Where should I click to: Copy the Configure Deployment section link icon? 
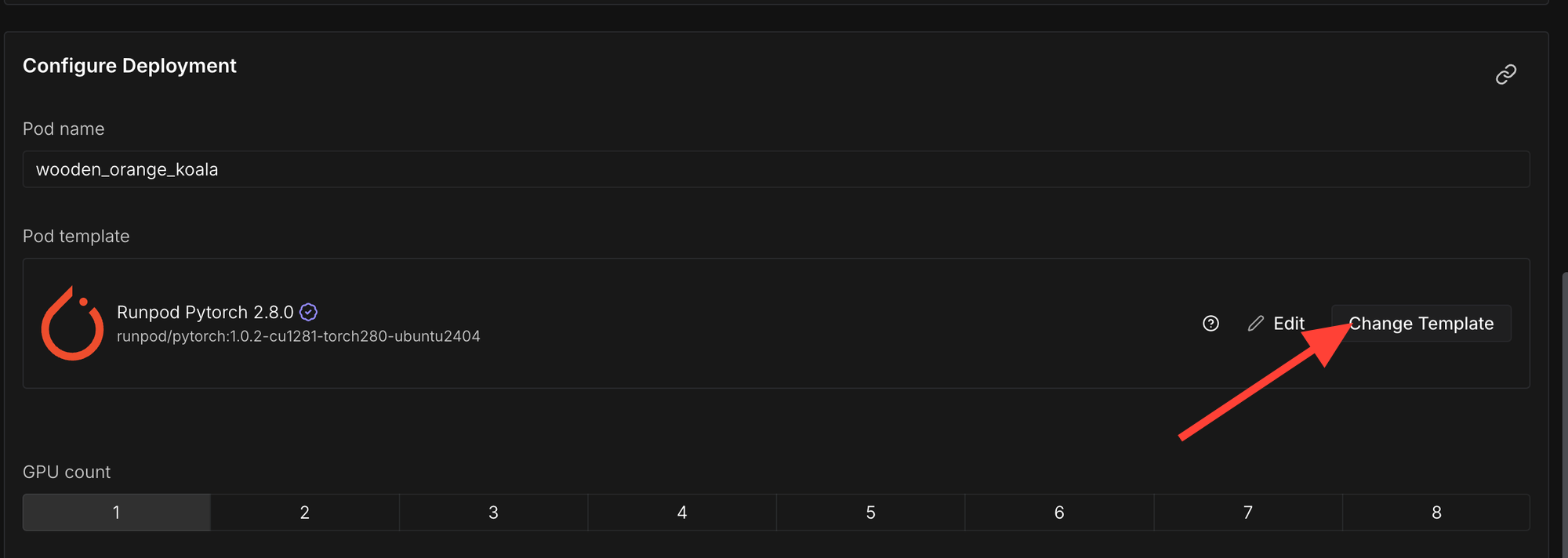tap(1505, 74)
